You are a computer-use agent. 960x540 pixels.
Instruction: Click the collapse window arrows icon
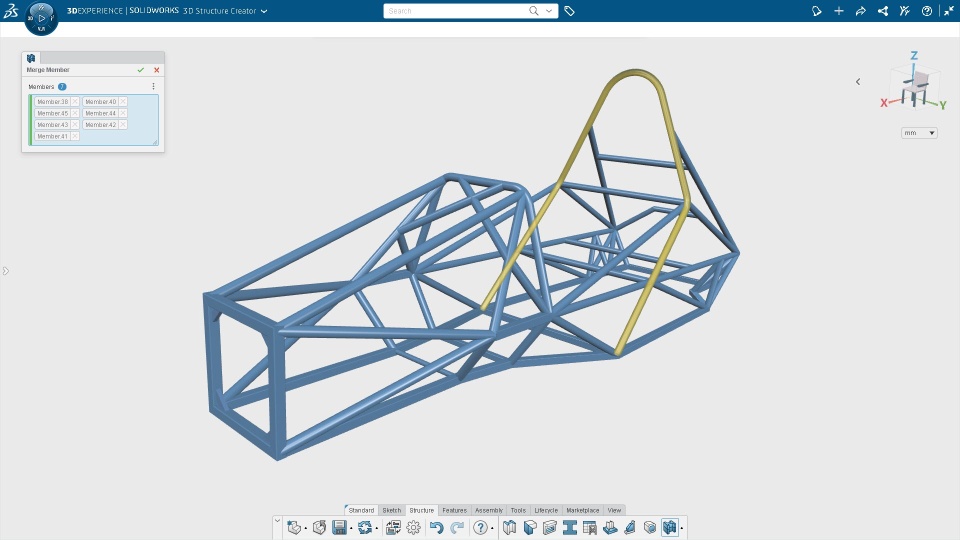click(x=948, y=11)
